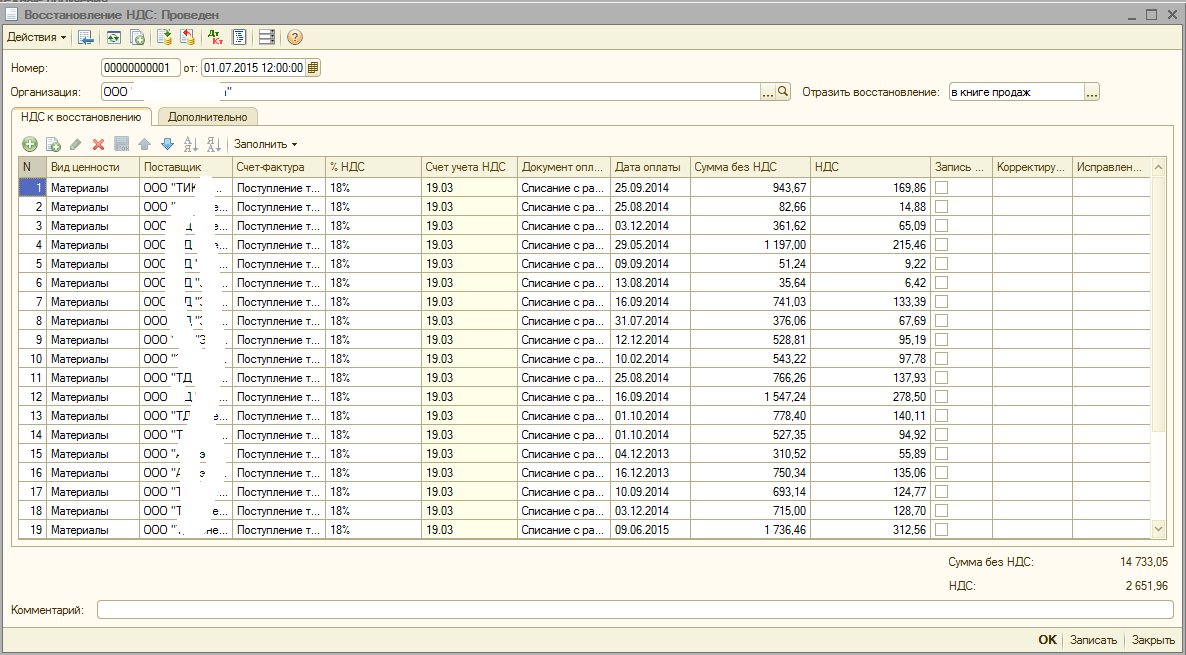Select the cell with sum 1 197,00
Viewport: 1186px width, 655px height.
tap(750, 244)
